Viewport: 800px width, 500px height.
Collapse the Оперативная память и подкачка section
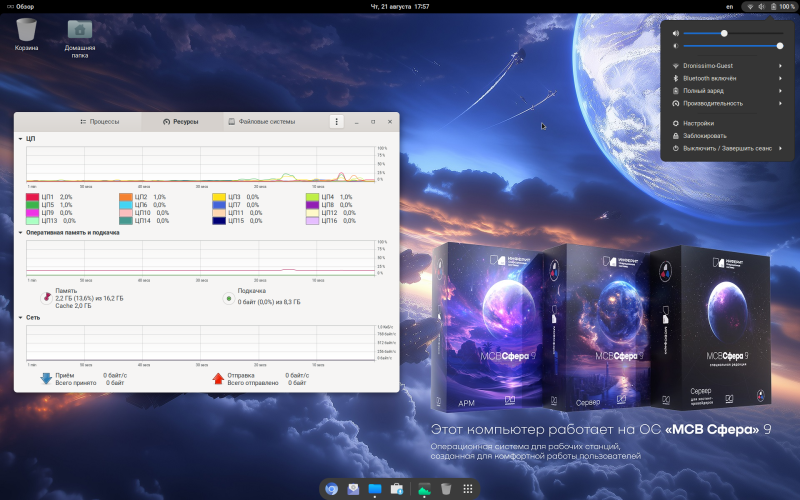(x=20, y=232)
